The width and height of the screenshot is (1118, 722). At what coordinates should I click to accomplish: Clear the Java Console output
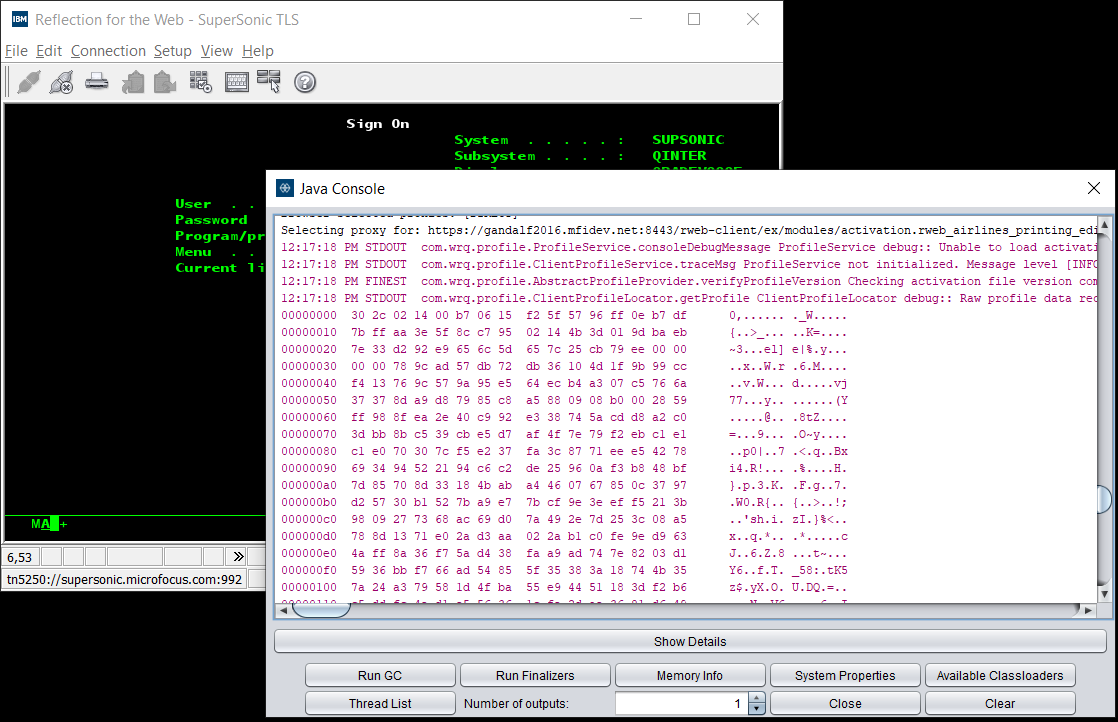click(x=1000, y=703)
